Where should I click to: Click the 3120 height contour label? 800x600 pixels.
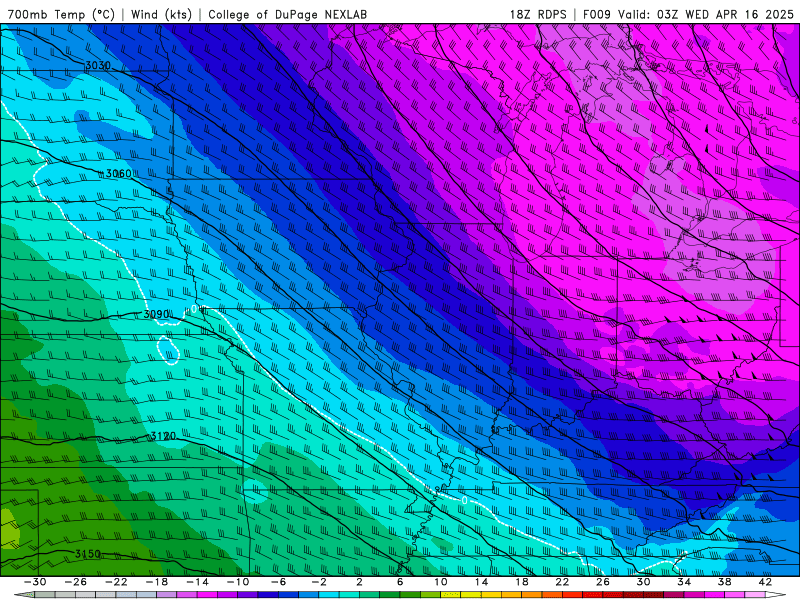[x=163, y=436]
